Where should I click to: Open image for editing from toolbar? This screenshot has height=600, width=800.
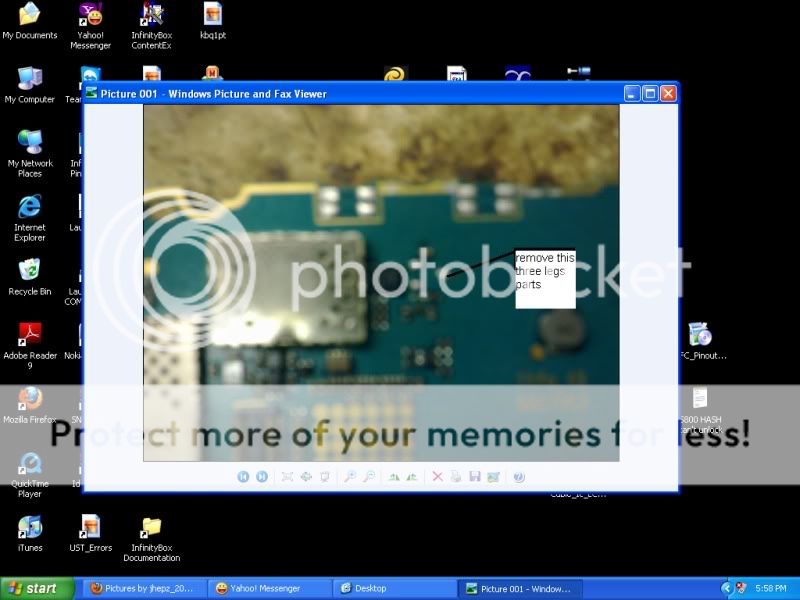[492, 477]
